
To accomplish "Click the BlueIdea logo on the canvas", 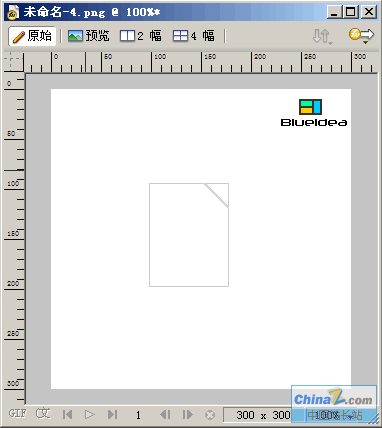I will [x=314, y=113].
